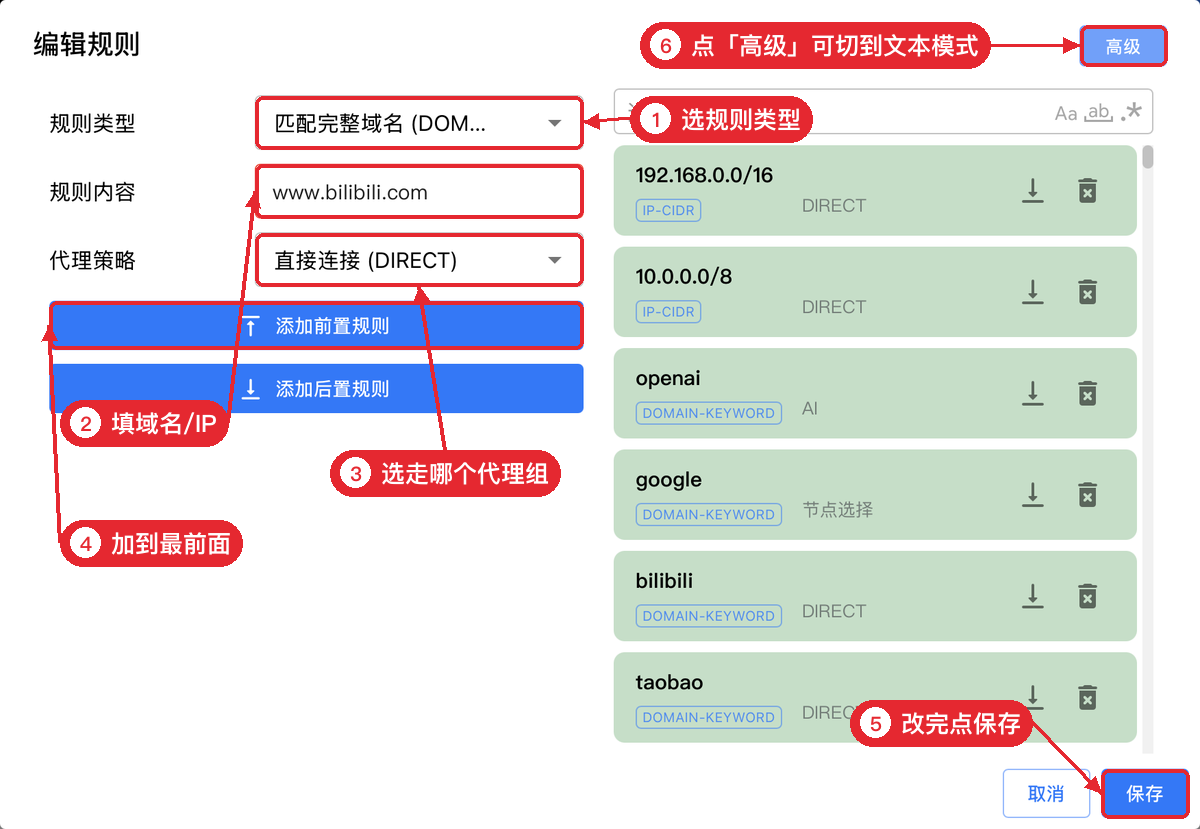
Task: Click the arrow icon on the bilibili rule
Action: (1033, 596)
